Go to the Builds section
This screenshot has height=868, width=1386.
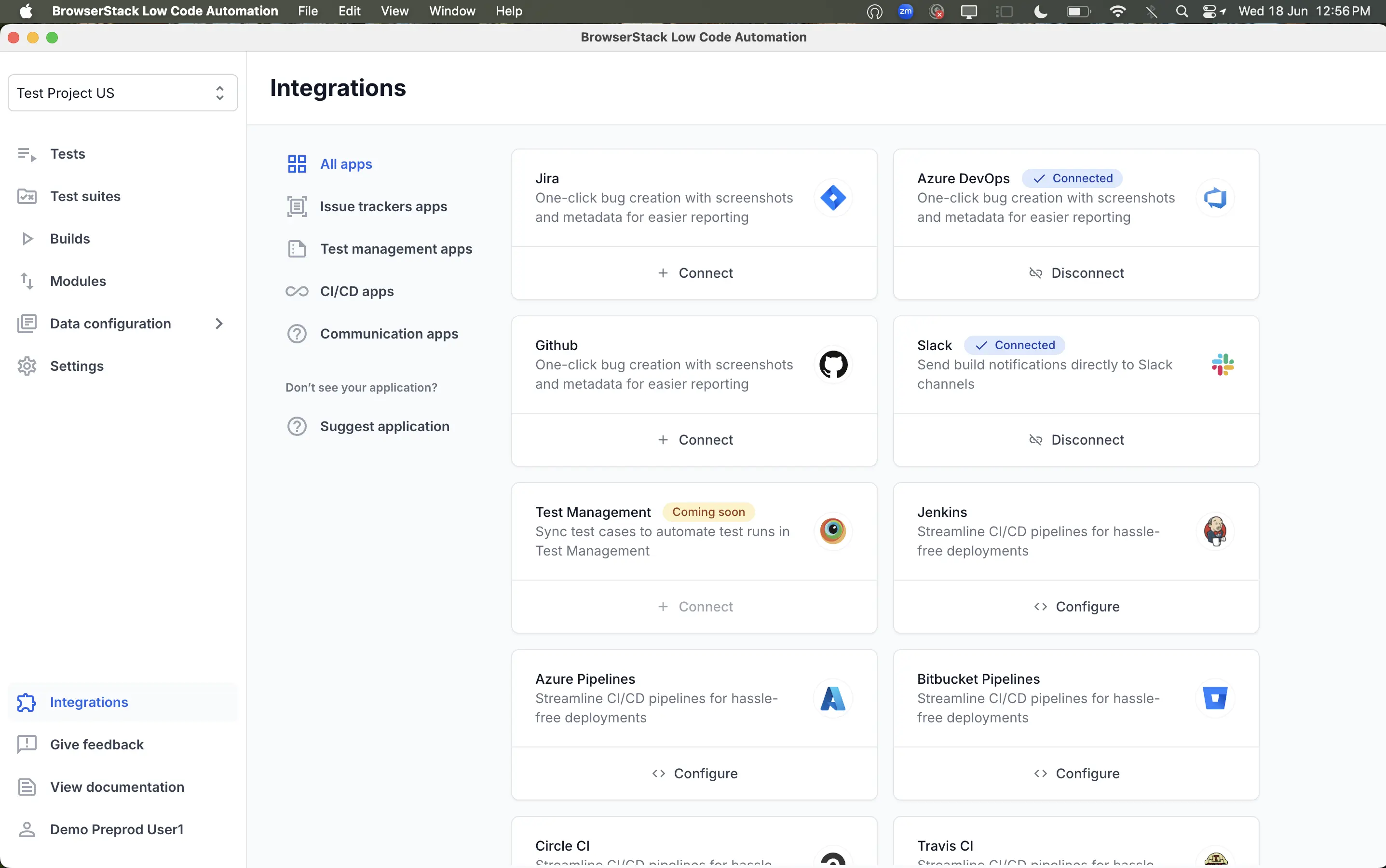coord(69,239)
